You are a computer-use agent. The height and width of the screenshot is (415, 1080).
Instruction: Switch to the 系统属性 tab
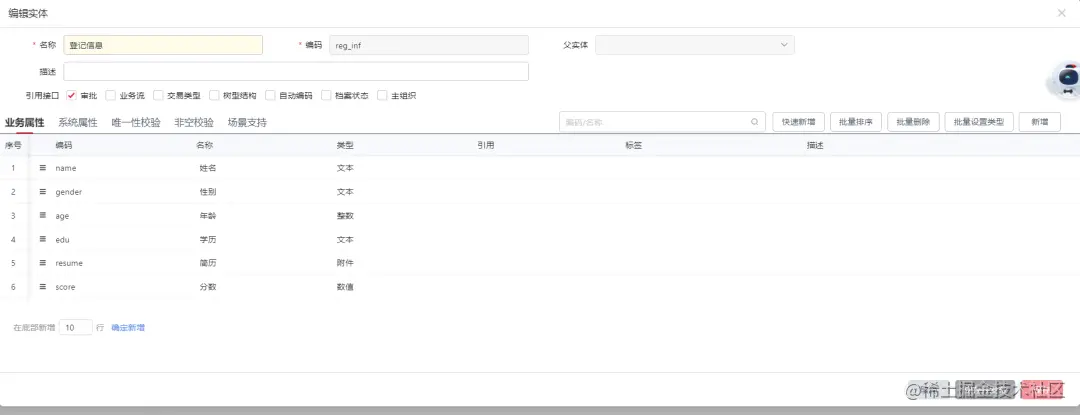point(78,123)
